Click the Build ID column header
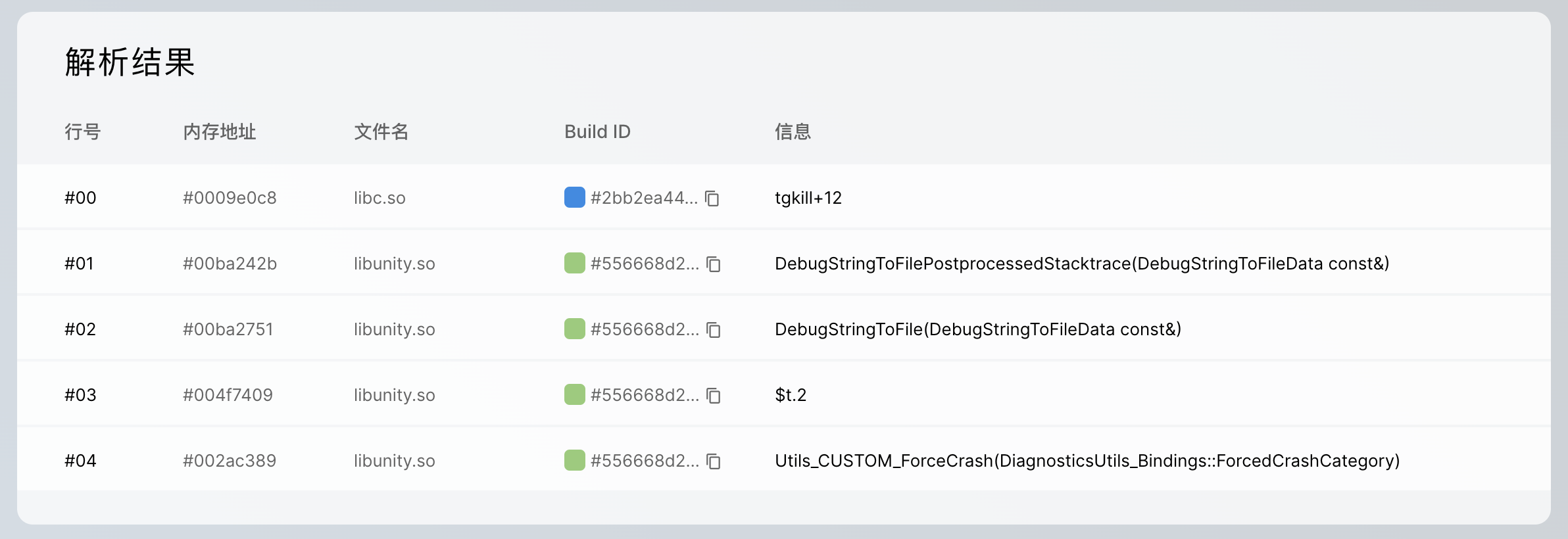This screenshot has height=539, width=1568. pyautogui.click(x=597, y=132)
